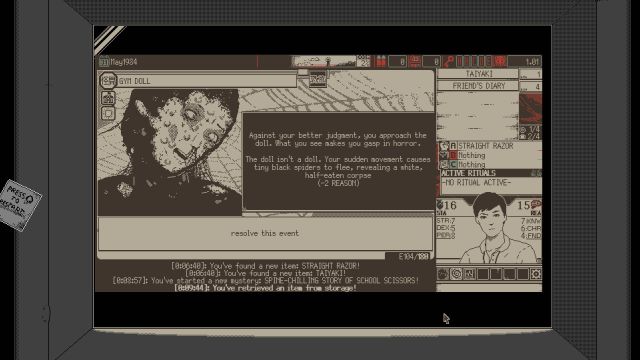
Task: Click the square icon below the house icon
Action: (x=108, y=113)
